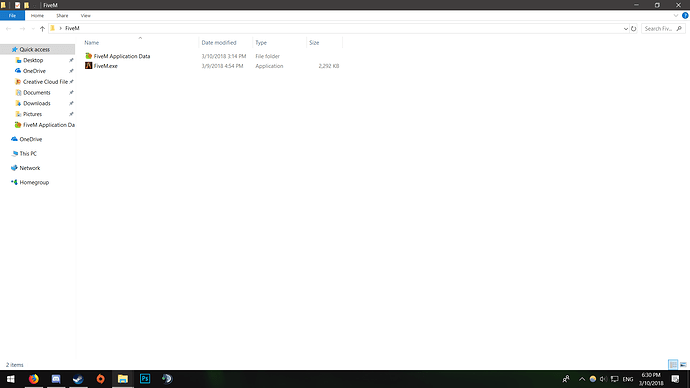Open the yellow circular tray icon
The image size is (690, 388).
tap(593, 379)
